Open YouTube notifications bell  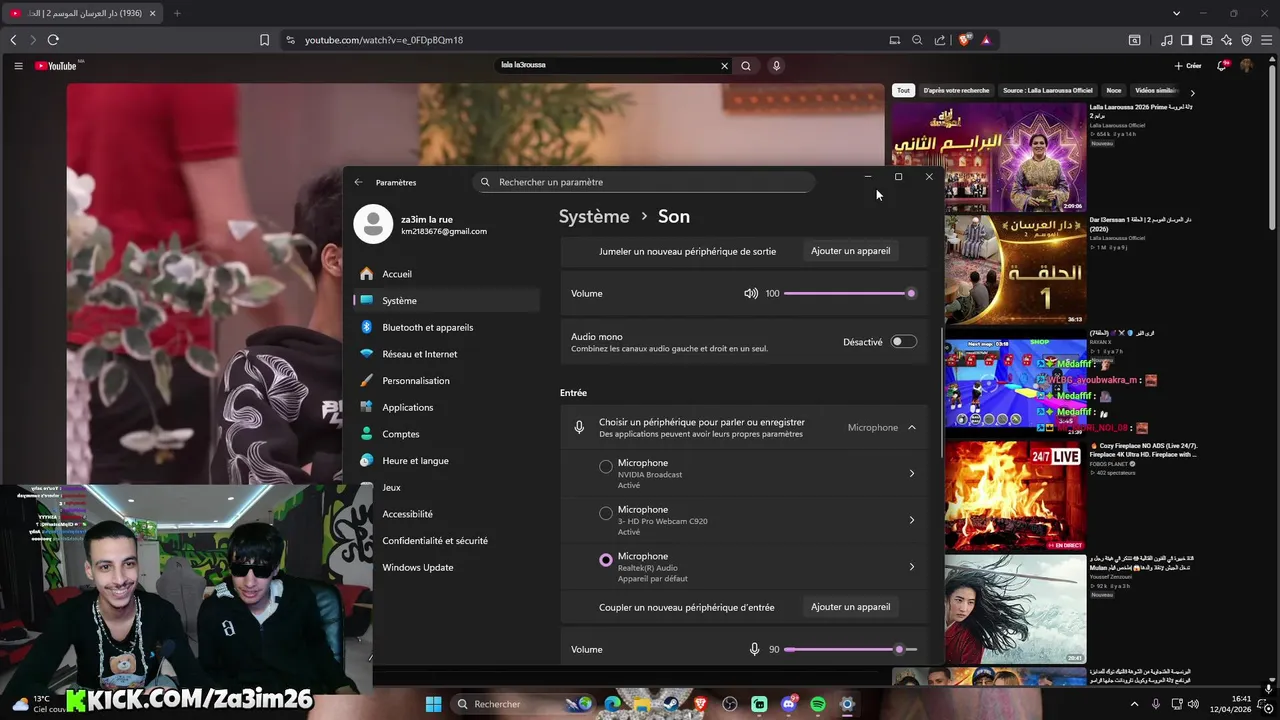coord(1221,66)
